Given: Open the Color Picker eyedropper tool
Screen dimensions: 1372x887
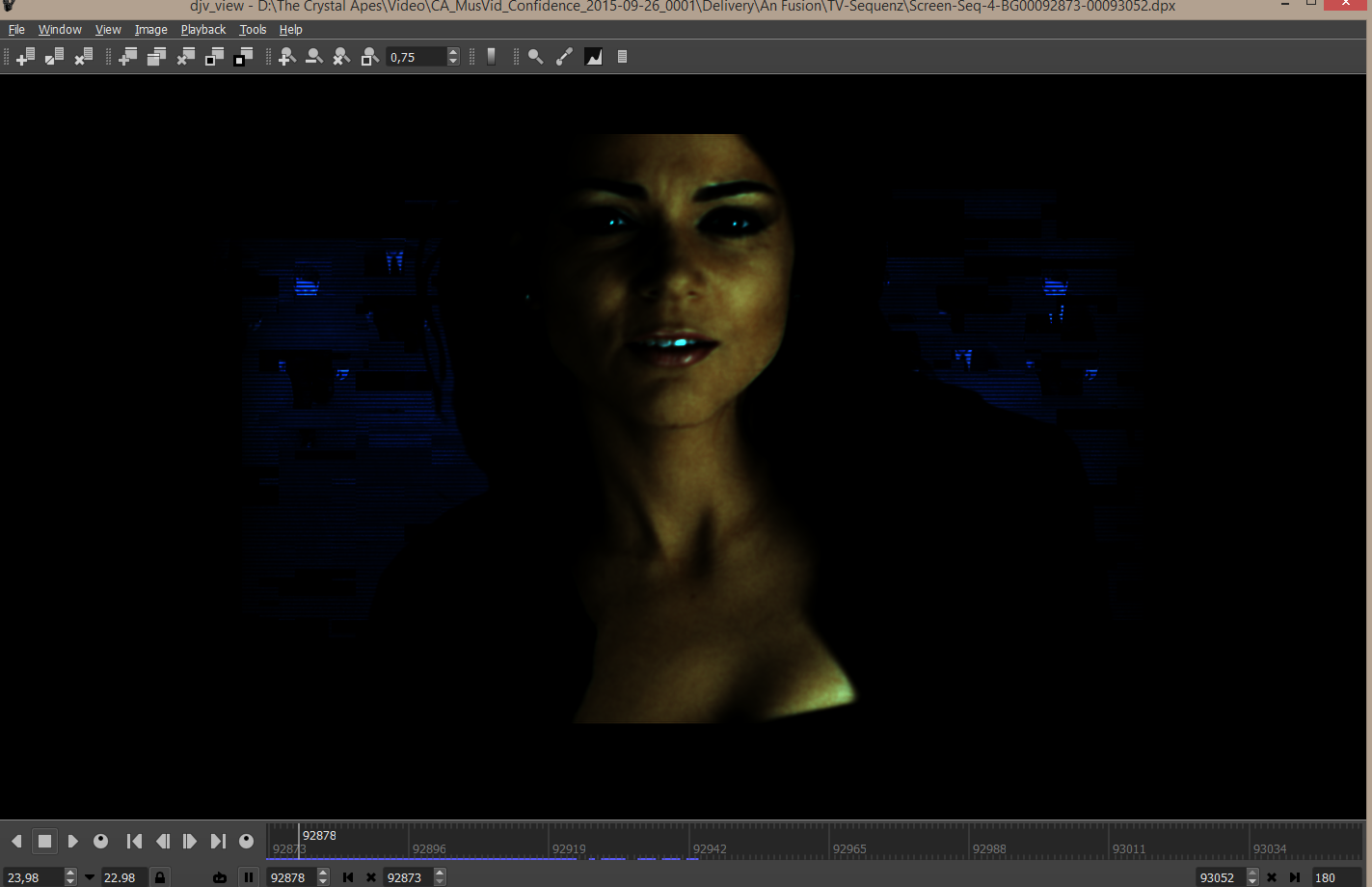Looking at the screenshot, I should point(565,57).
